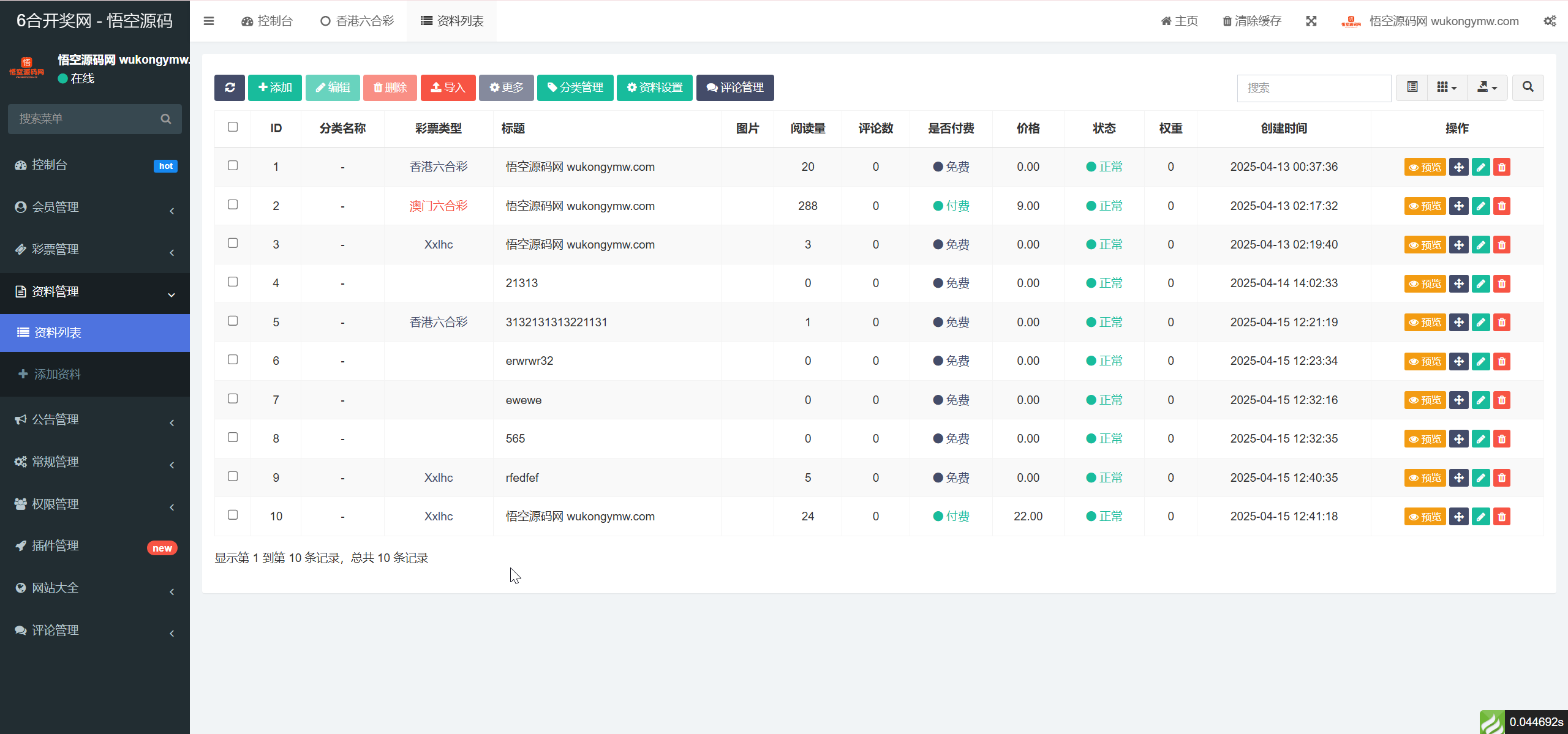This screenshot has width=1568, height=734.
Task: Toggle the sidebar with hamburger menu icon
Action: (209, 21)
